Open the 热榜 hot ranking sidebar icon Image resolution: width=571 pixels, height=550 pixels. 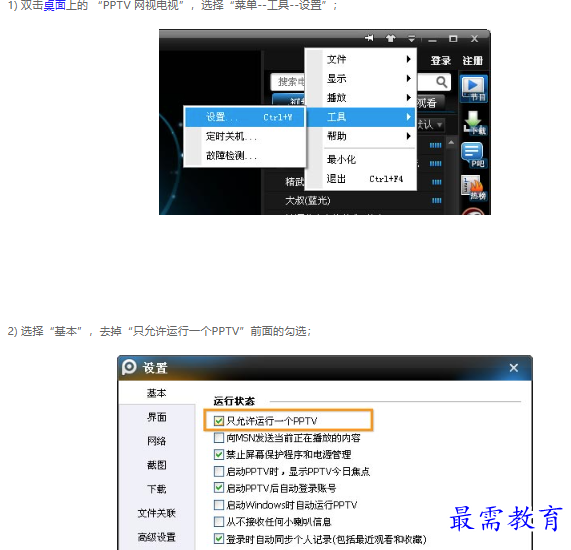tap(473, 187)
